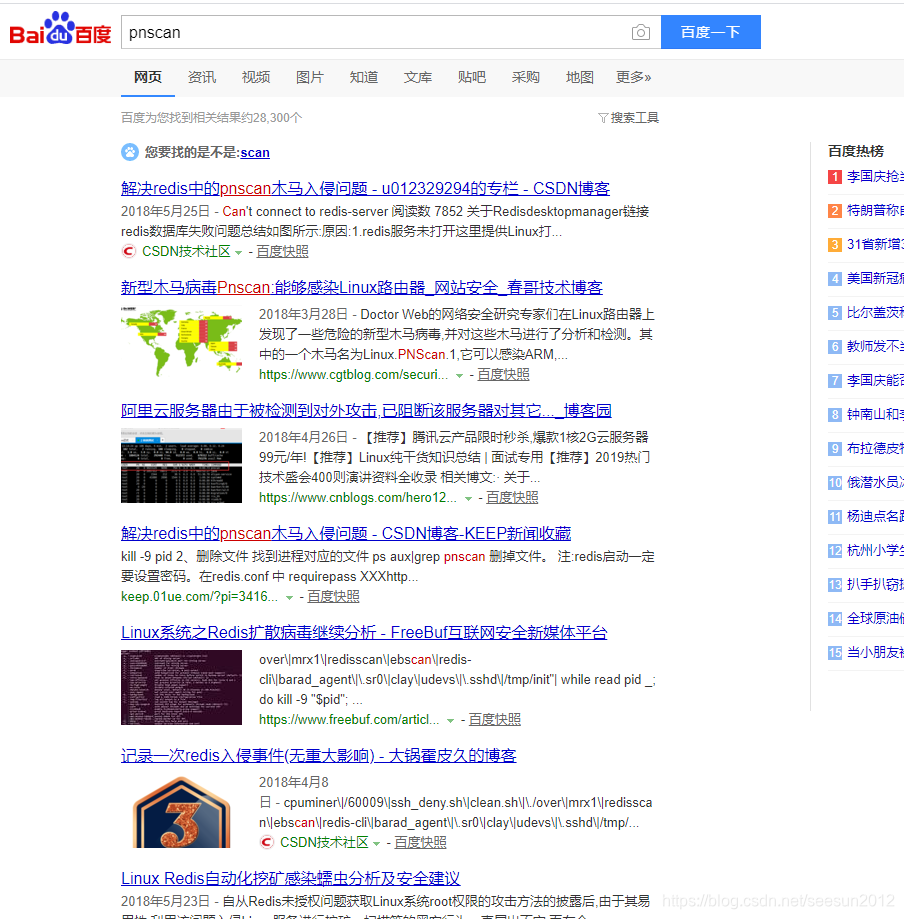This screenshot has height=919, width=904.
Task: Open the 文库 tab
Action: [417, 77]
